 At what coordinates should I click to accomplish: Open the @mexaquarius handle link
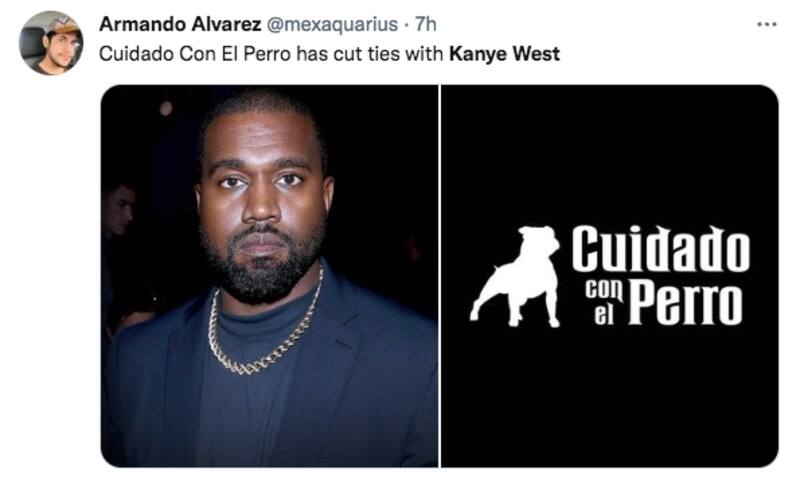click(332, 24)
